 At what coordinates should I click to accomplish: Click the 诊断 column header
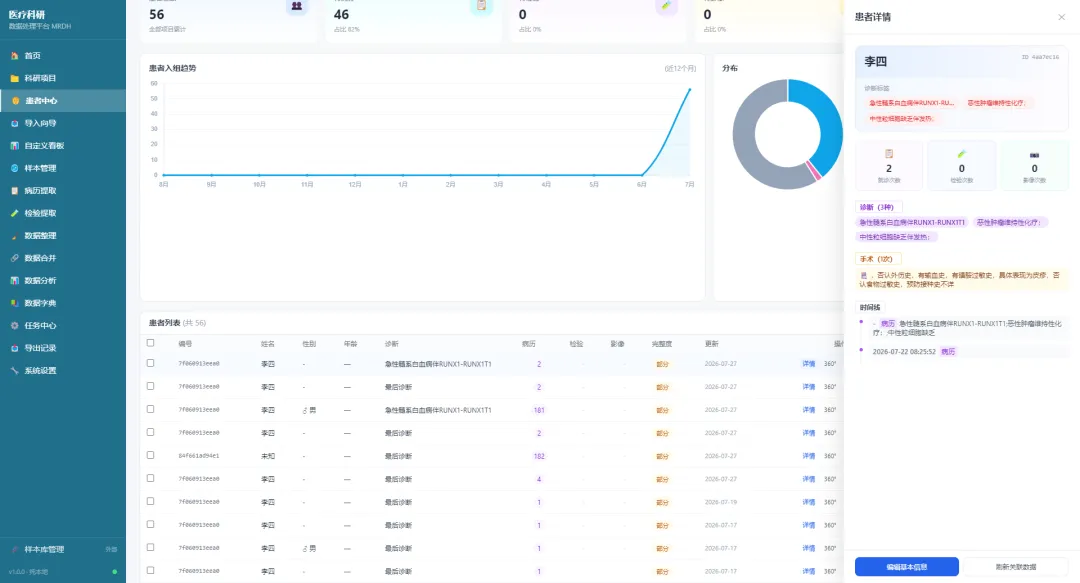point(391,344)
